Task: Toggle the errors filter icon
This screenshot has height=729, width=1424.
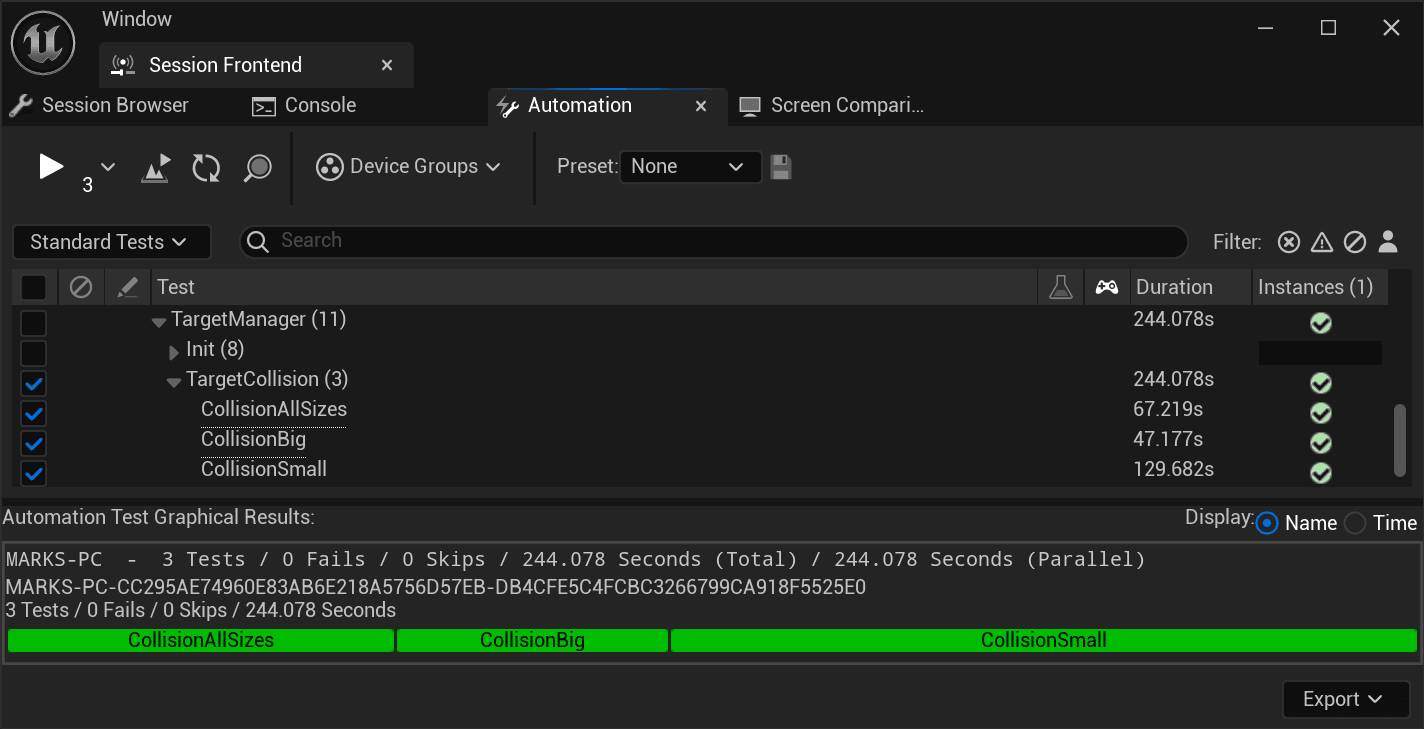Action: [x=1290, y=242]
